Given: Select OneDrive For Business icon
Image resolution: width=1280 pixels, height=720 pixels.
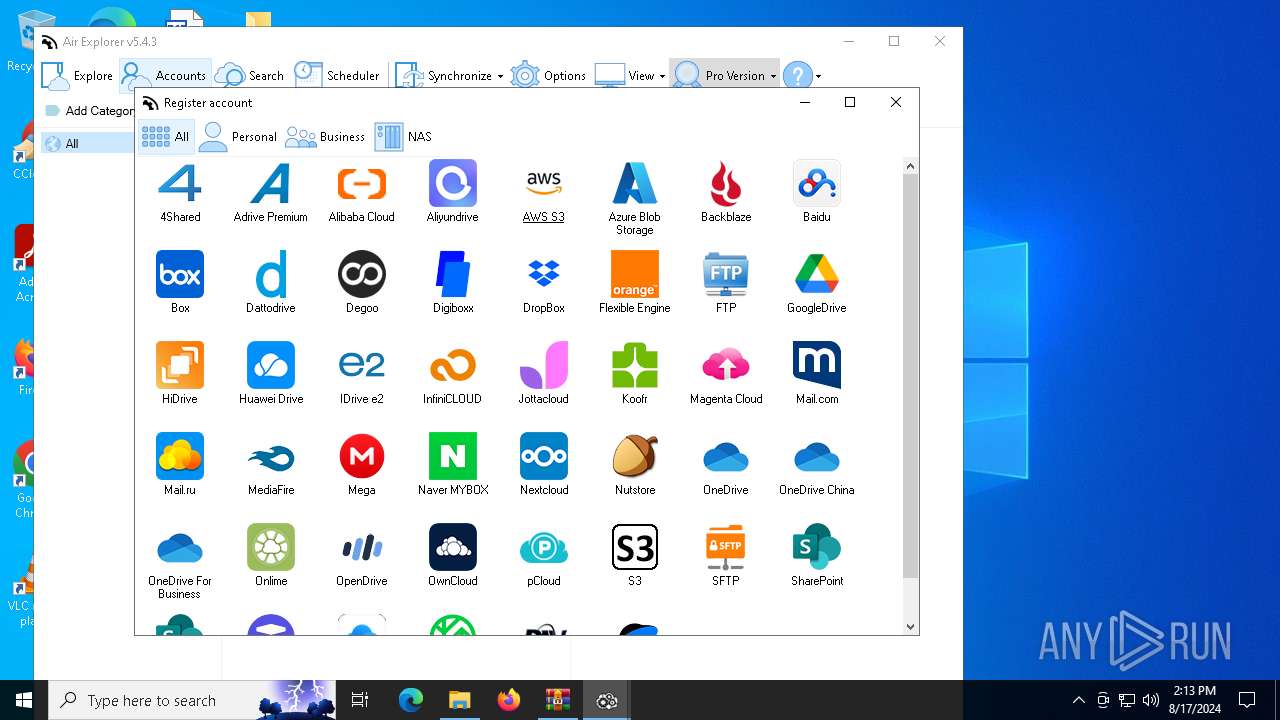Looking at the screenshot, I should (x=180, y=547).
